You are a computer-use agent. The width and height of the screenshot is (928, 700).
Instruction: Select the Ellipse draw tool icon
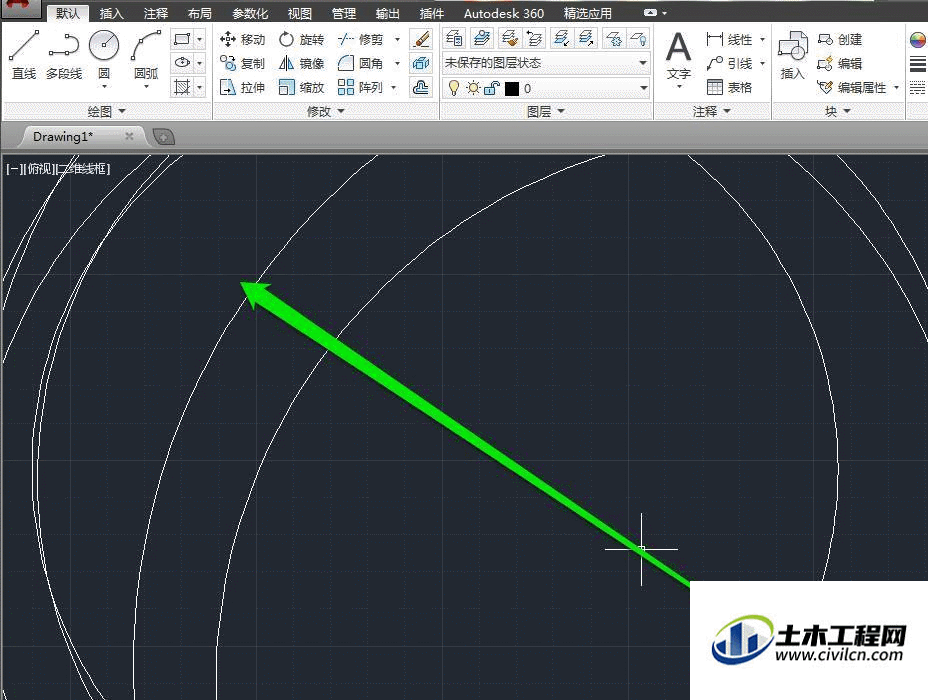point(182,63)
